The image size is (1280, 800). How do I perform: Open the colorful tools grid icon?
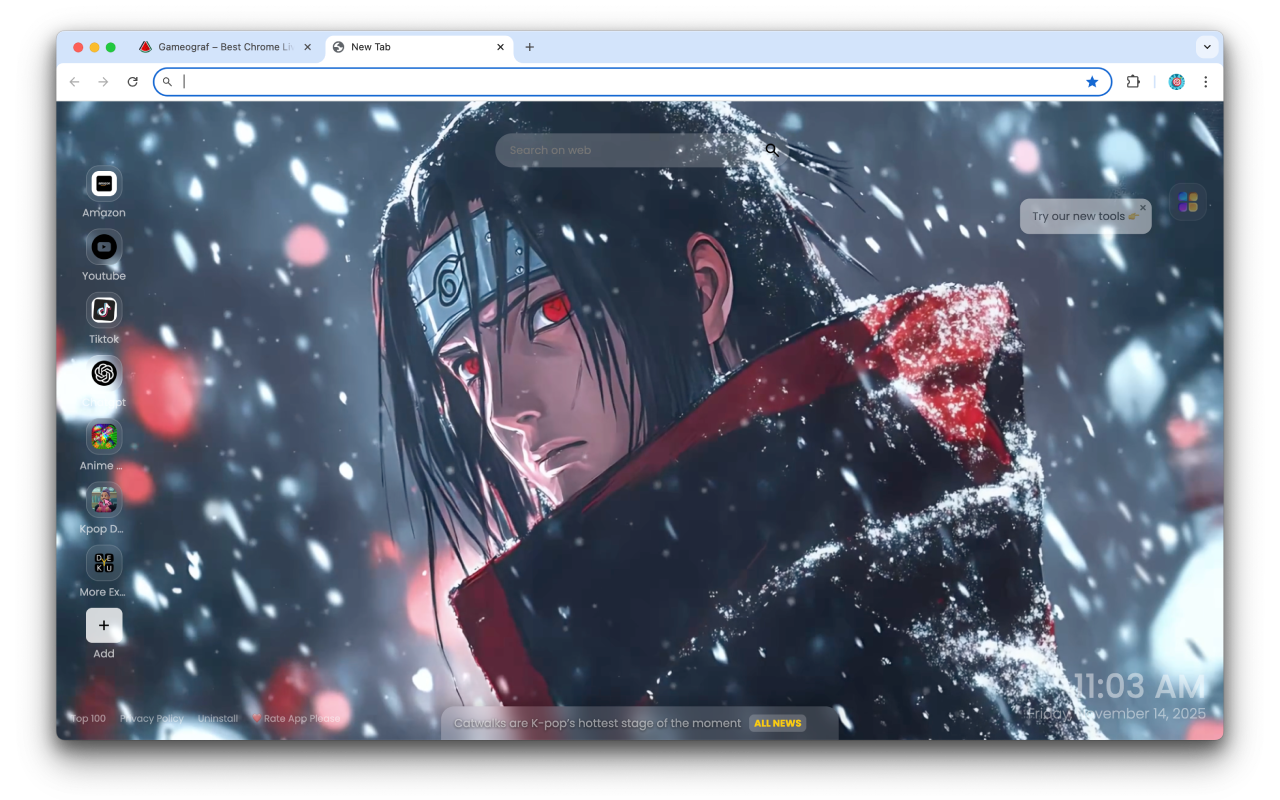[1188, 202]
